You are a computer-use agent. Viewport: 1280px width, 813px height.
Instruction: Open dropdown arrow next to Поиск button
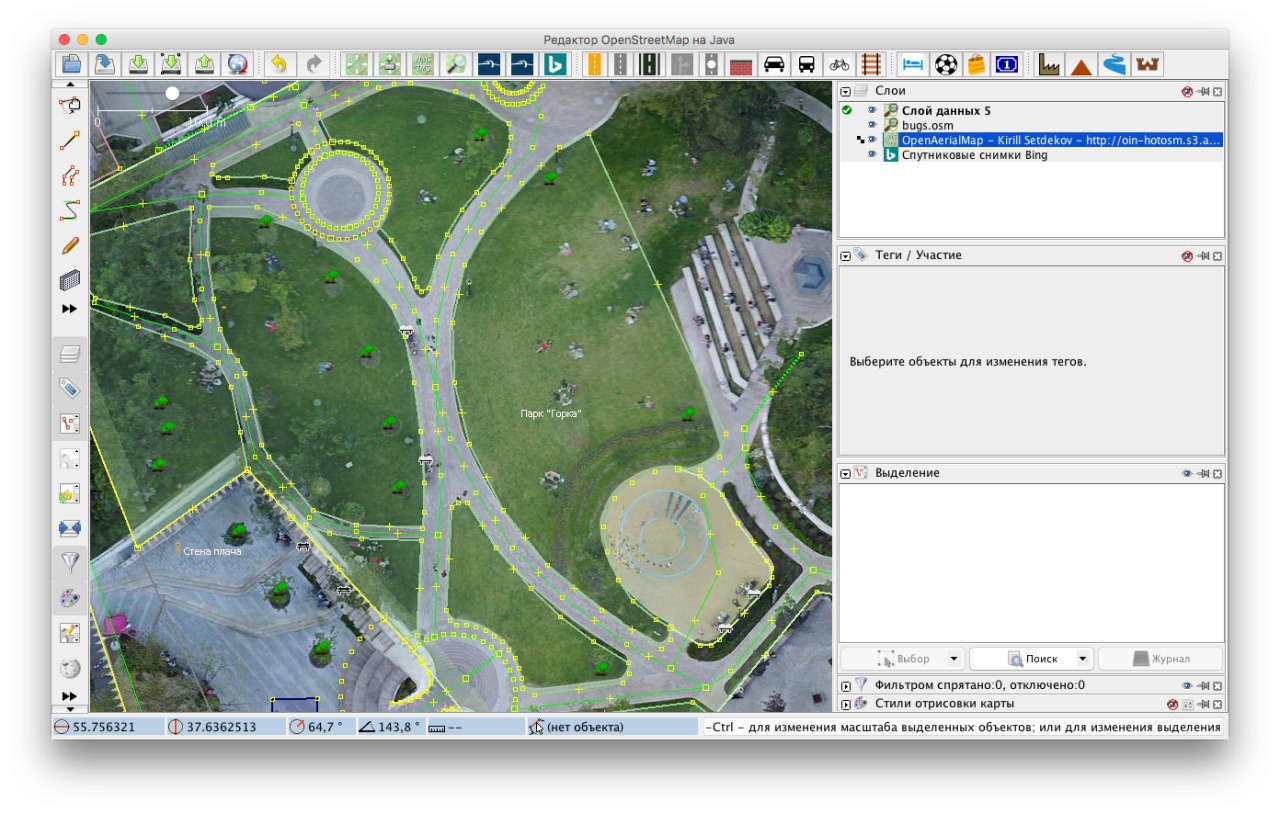[x=1082, y=659]
